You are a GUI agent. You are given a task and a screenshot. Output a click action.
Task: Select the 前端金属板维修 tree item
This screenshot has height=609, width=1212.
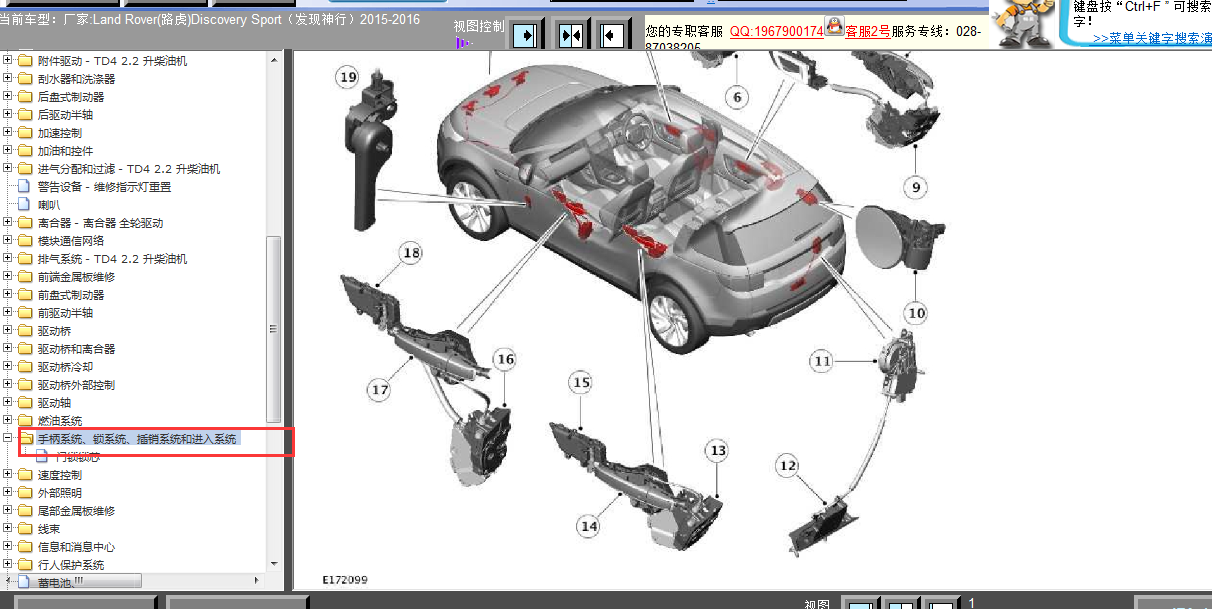76,277
